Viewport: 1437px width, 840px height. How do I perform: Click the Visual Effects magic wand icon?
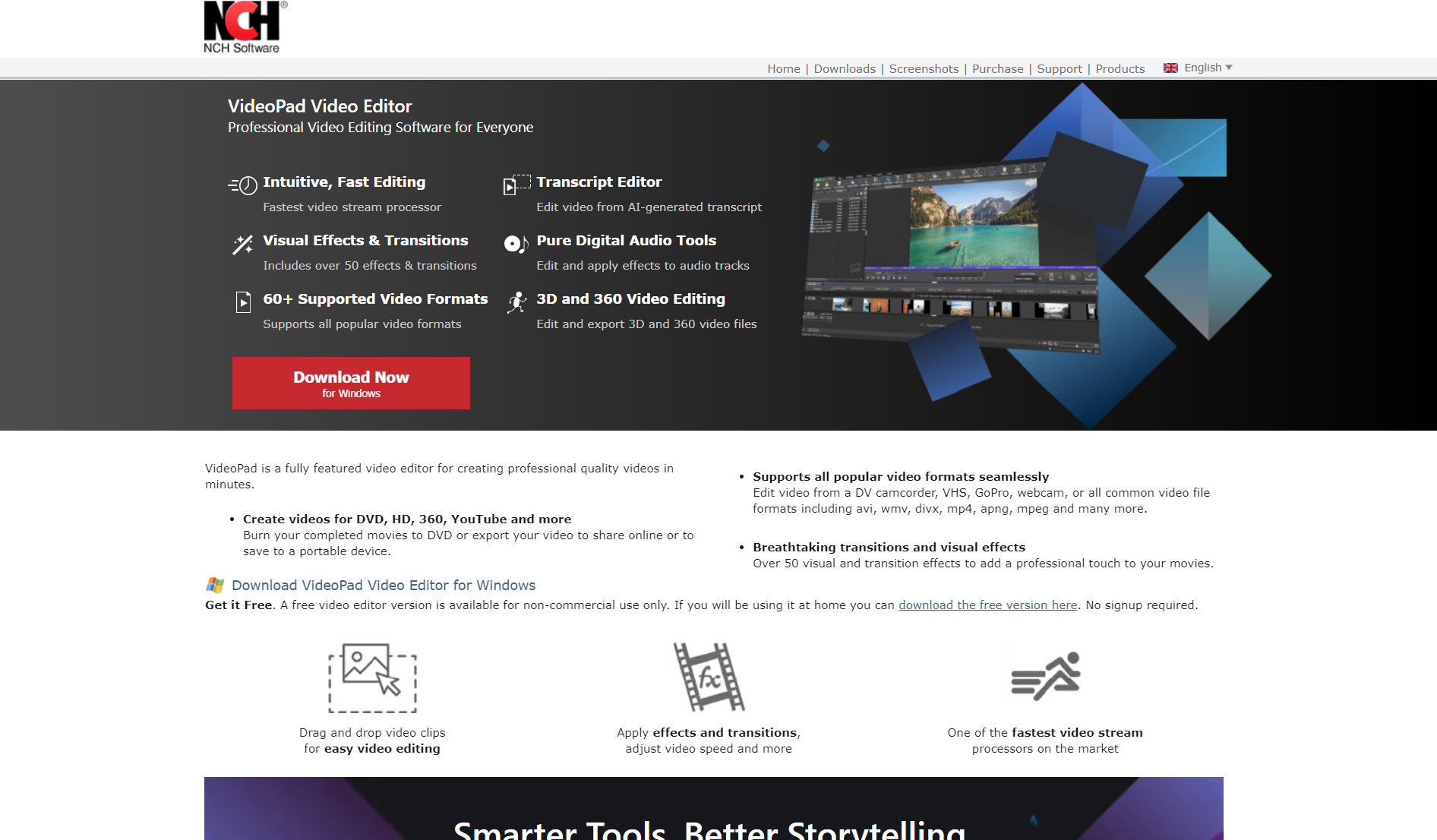tap(242, 245)
